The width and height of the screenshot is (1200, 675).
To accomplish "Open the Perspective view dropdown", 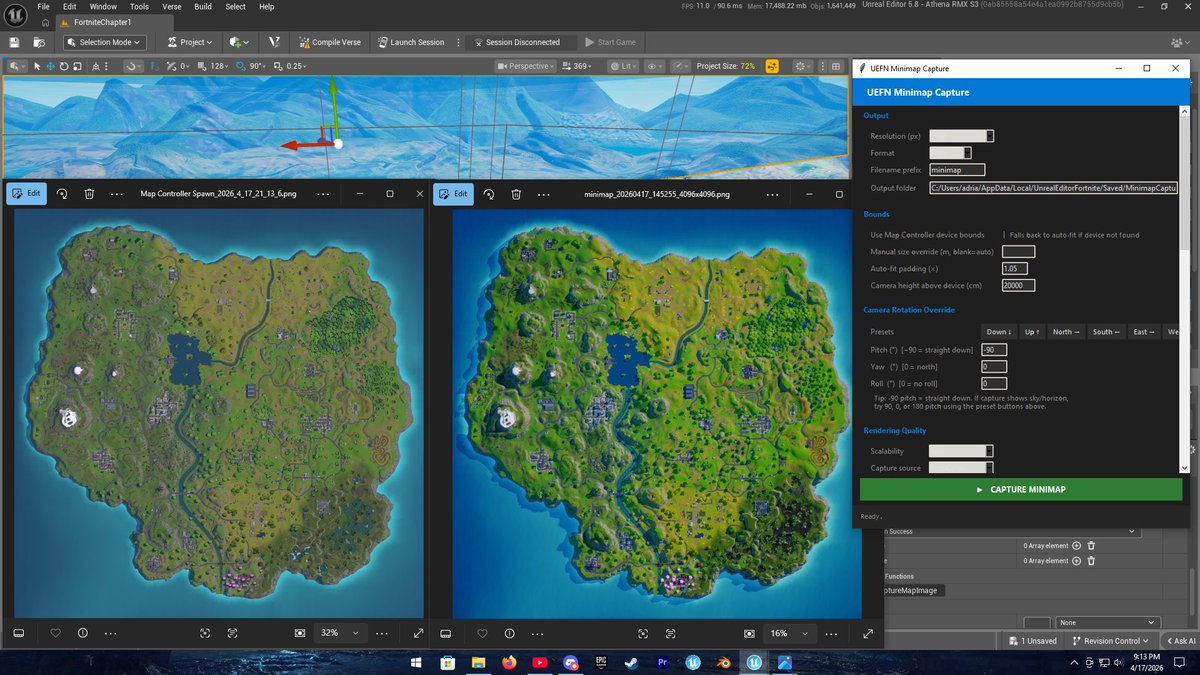I will pyautogui.click(x=526, y=66).
